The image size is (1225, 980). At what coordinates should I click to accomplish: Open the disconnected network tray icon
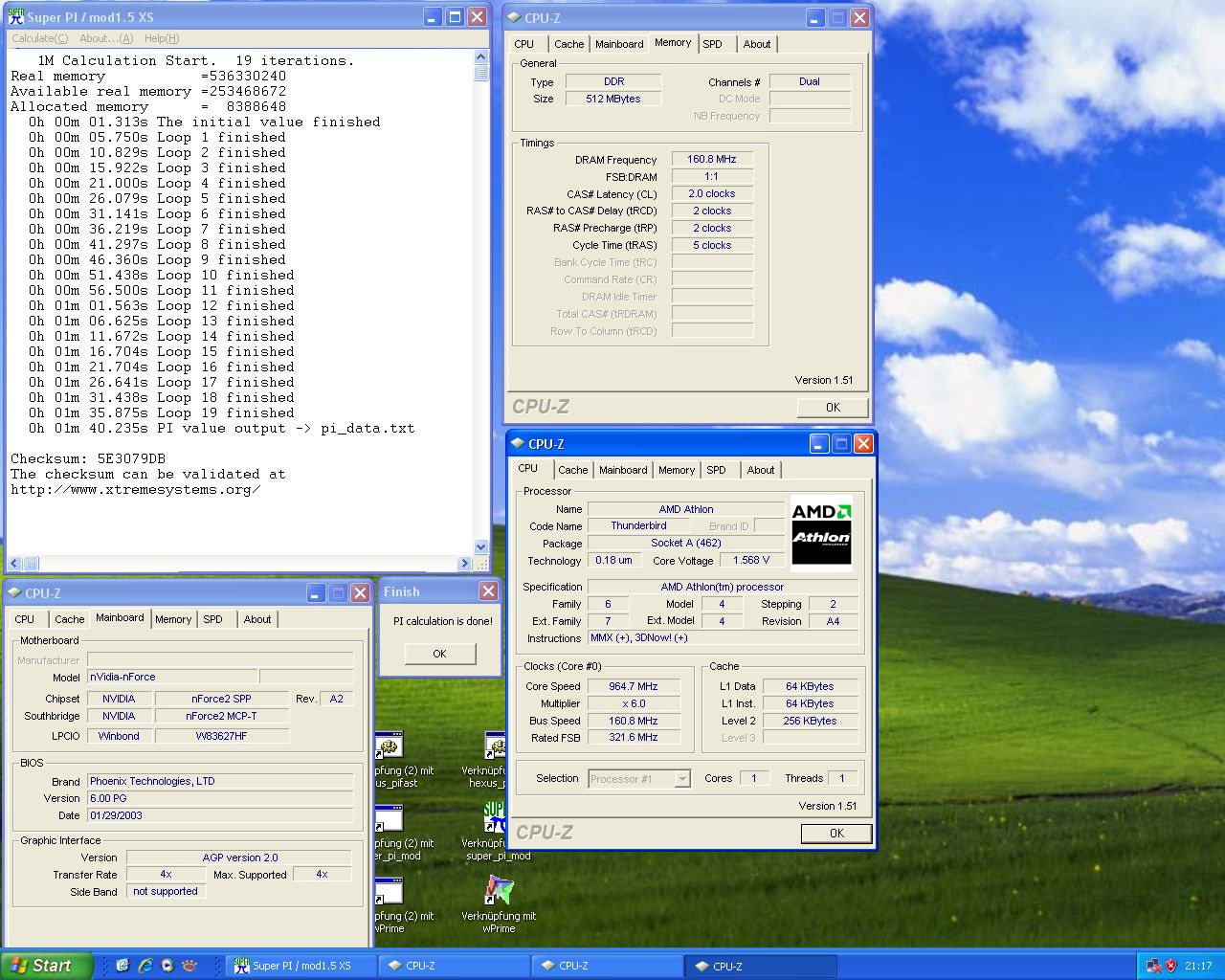tap(1153, 966)
